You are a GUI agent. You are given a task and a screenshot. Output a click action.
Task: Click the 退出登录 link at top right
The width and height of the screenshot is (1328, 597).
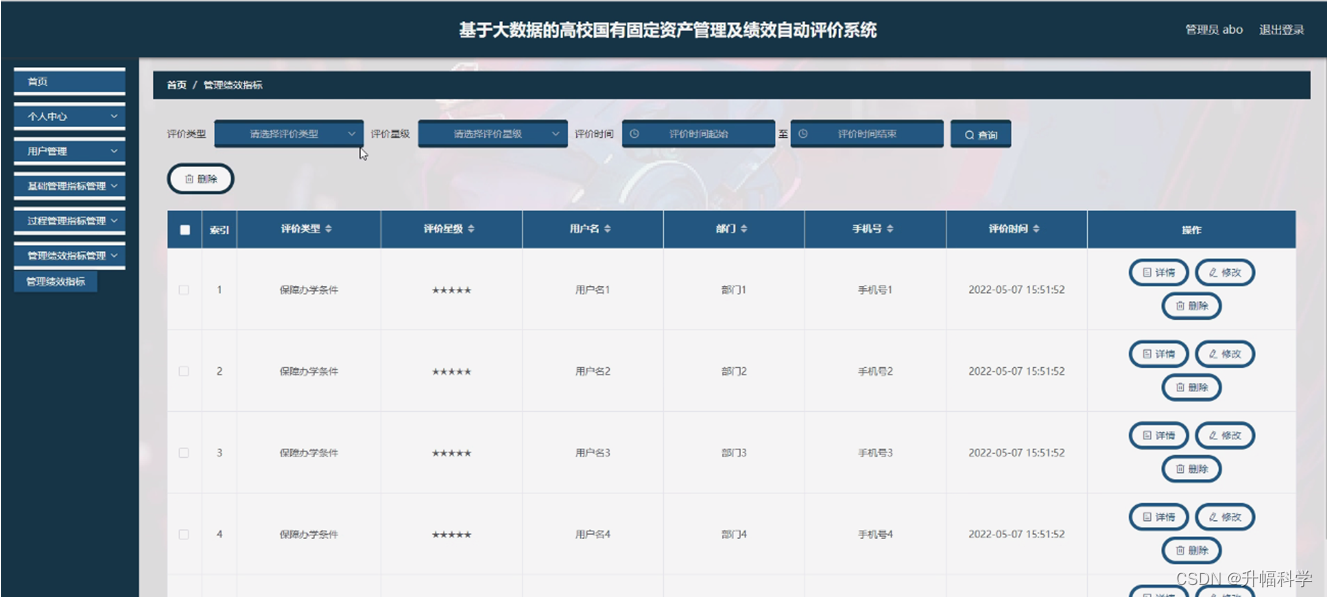click(1283, 29)
